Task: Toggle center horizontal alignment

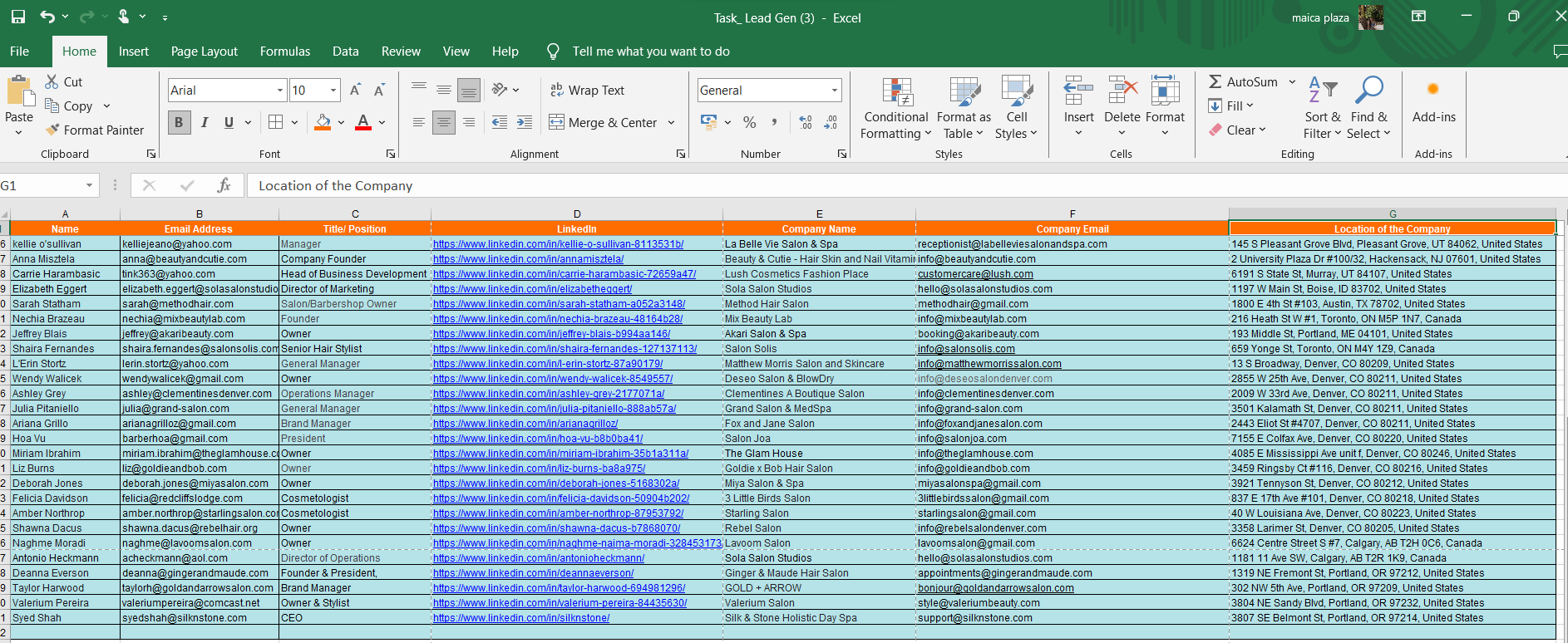Action: coord(444,122)
